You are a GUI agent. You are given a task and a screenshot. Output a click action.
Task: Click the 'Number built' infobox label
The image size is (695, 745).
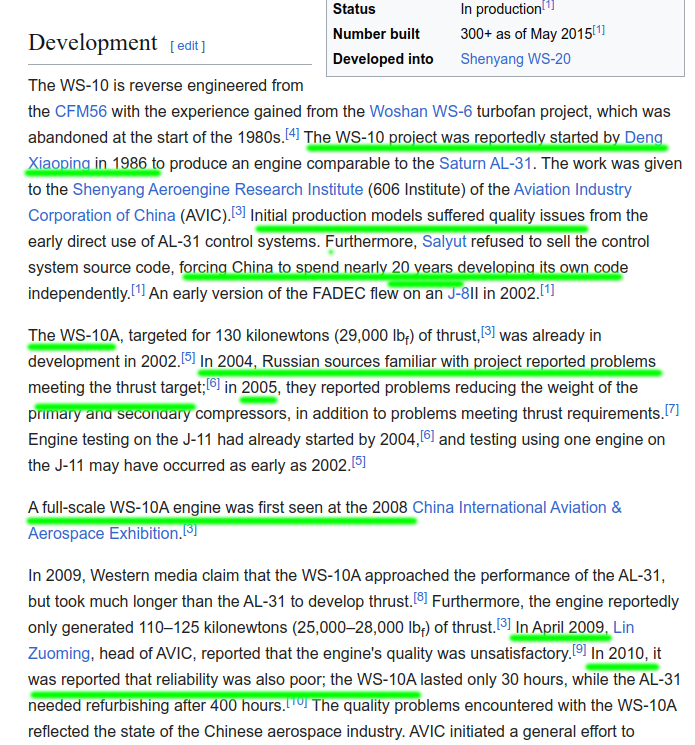click(x=376, y=34)
